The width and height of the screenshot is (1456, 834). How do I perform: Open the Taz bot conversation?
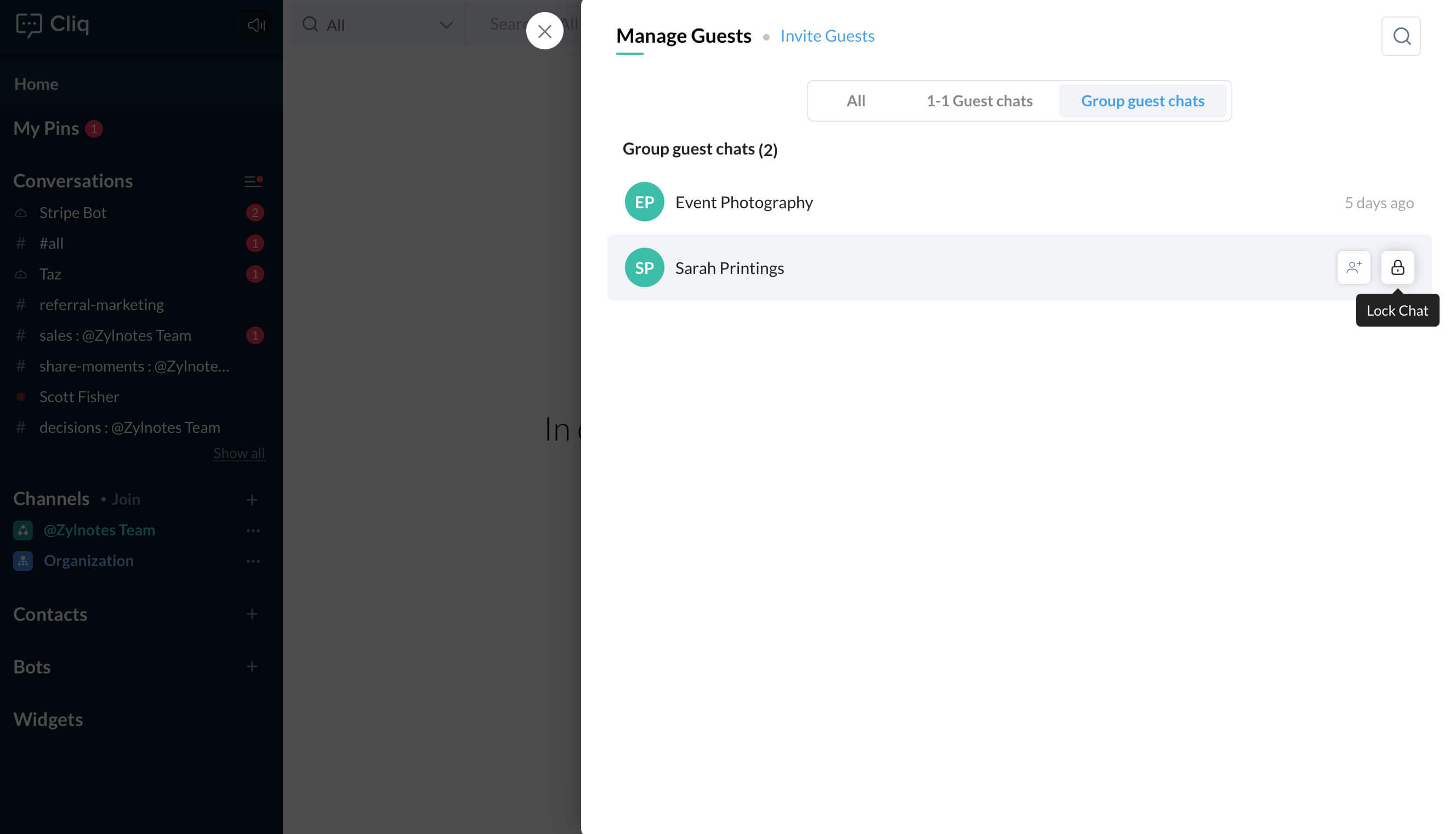pyautogui.click(x=50, y=274)
